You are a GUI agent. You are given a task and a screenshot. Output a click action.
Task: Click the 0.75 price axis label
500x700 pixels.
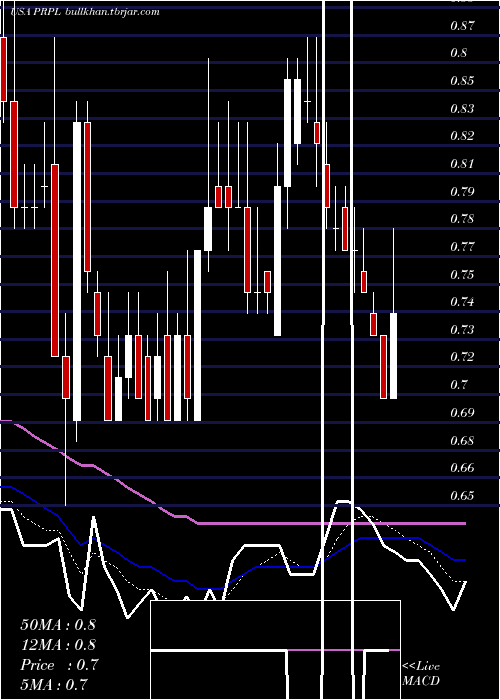click(x=462, y=274)
